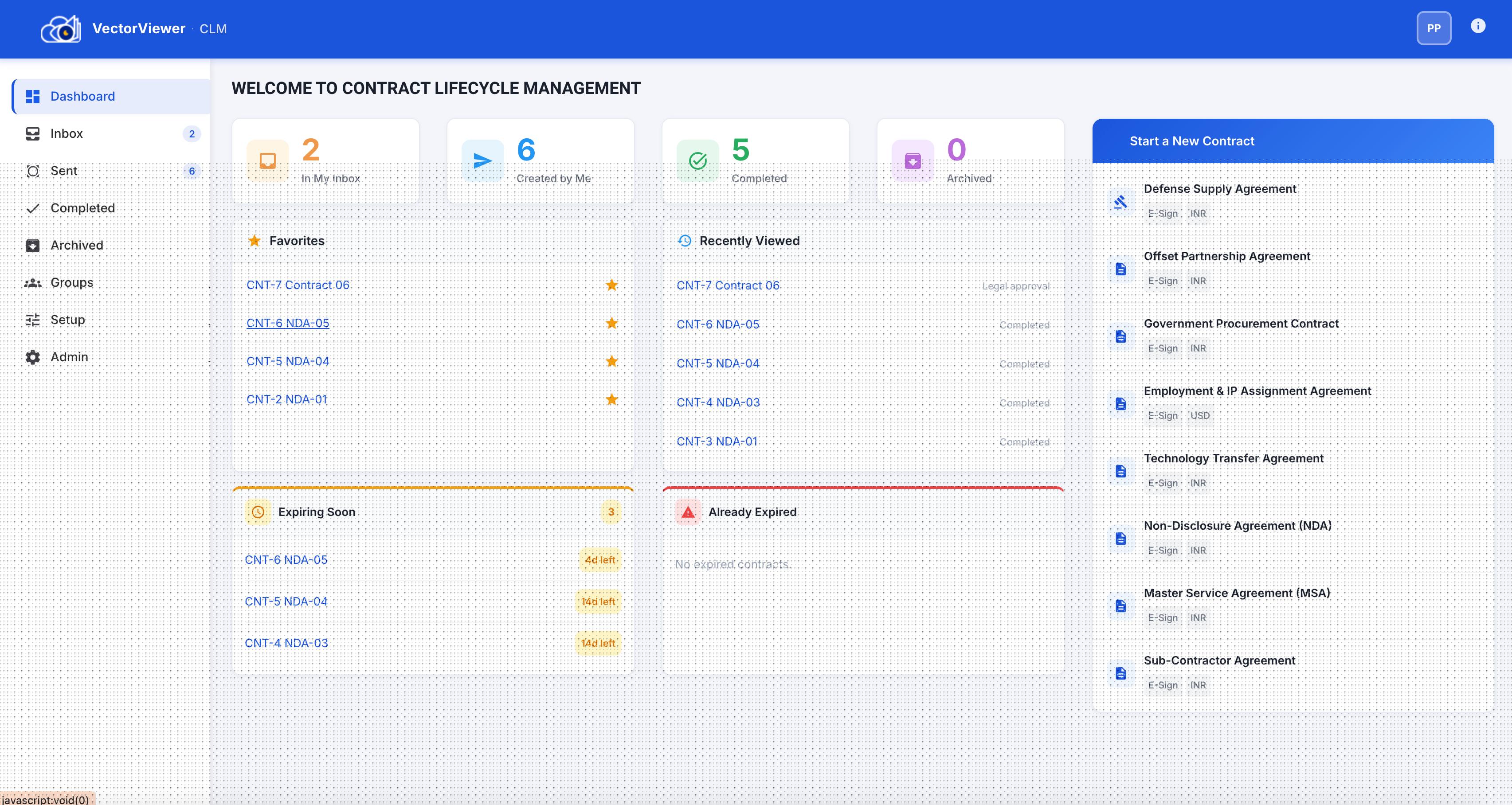Start an Employment & IP Assignment Agreement
Screen dimensions: 1512x805
[1257, 391]
